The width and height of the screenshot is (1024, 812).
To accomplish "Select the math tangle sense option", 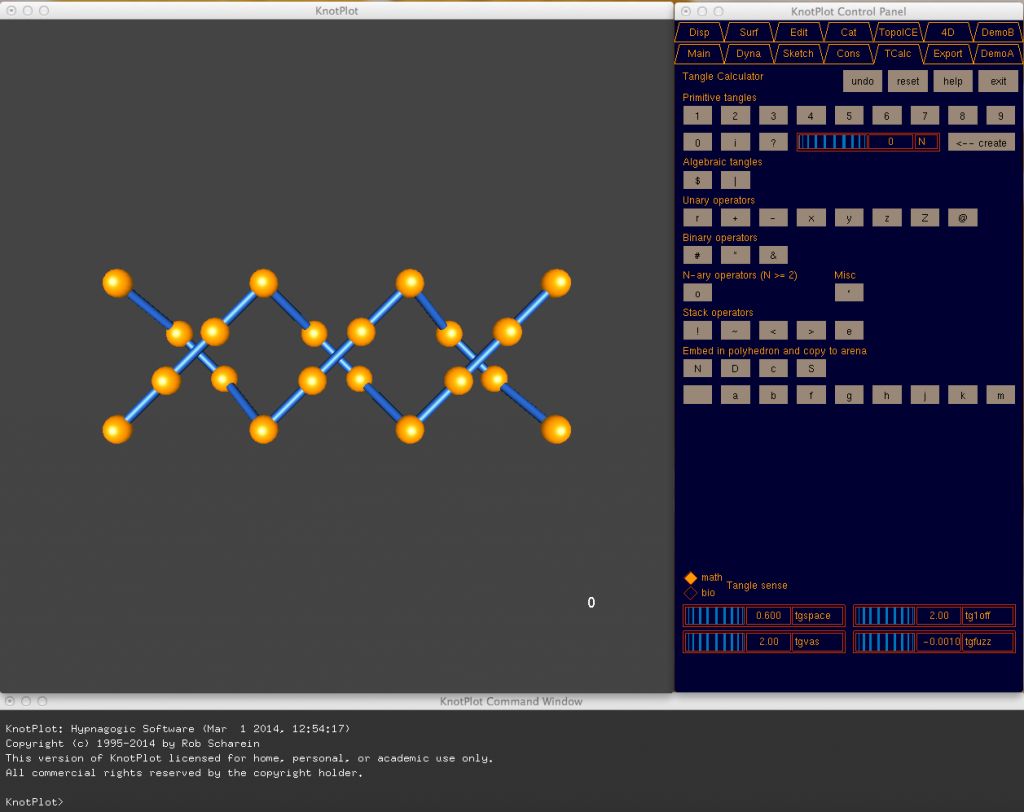I will 690,578.
